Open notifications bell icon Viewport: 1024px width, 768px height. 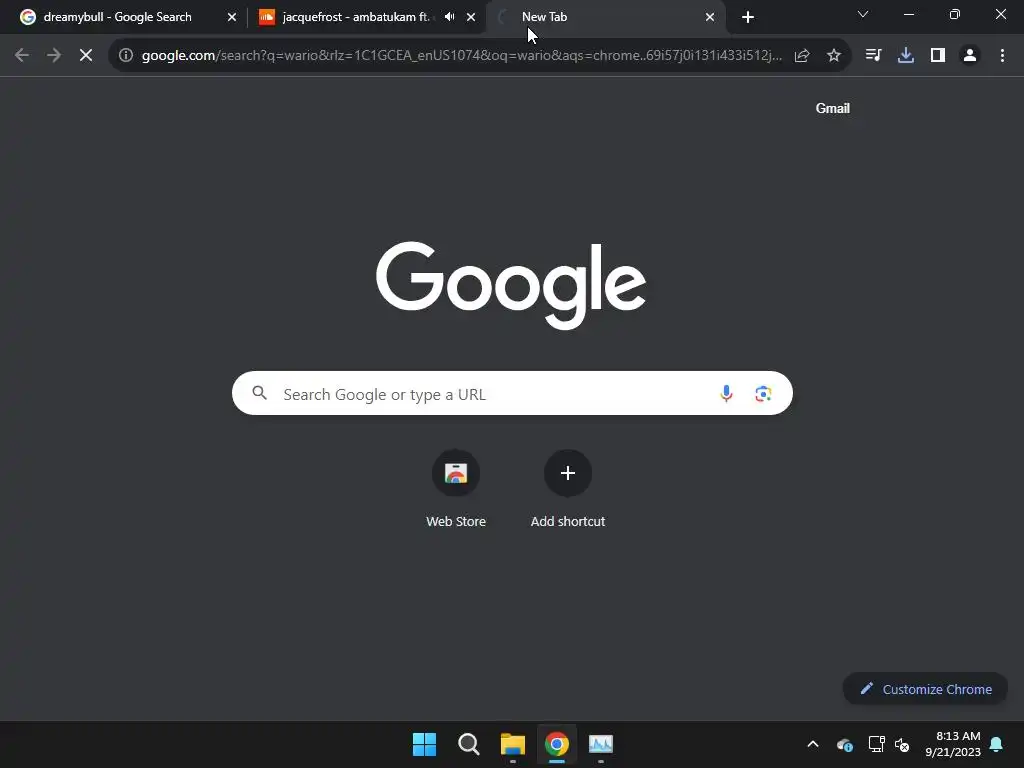click(997, 744)
